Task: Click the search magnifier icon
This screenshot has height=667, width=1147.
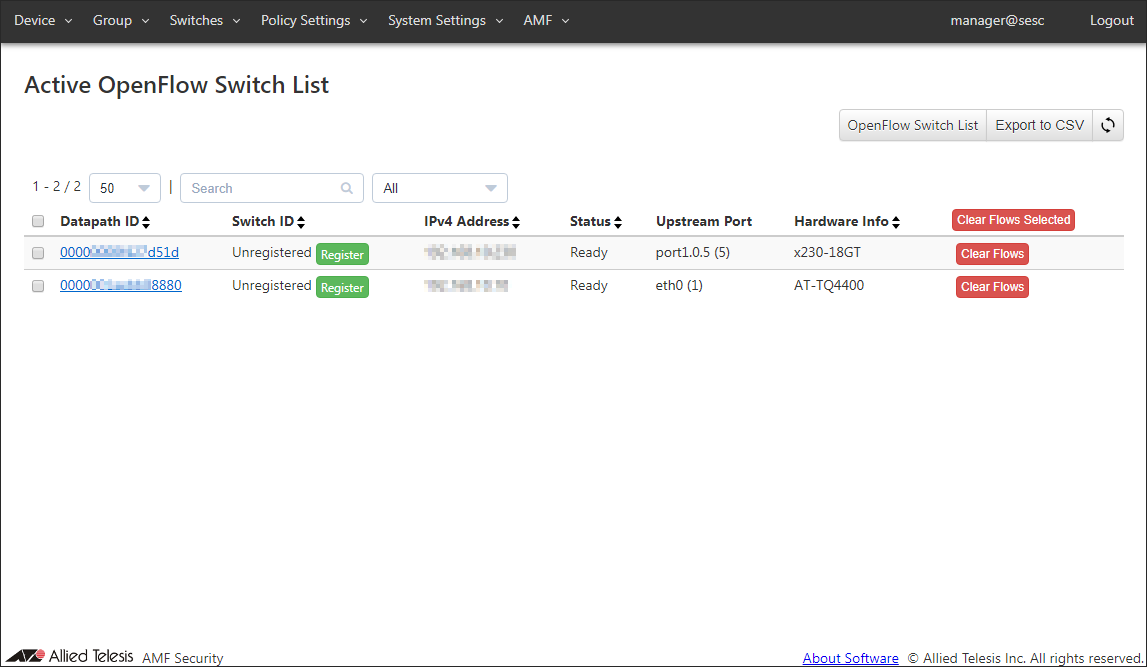Action: 347,188
